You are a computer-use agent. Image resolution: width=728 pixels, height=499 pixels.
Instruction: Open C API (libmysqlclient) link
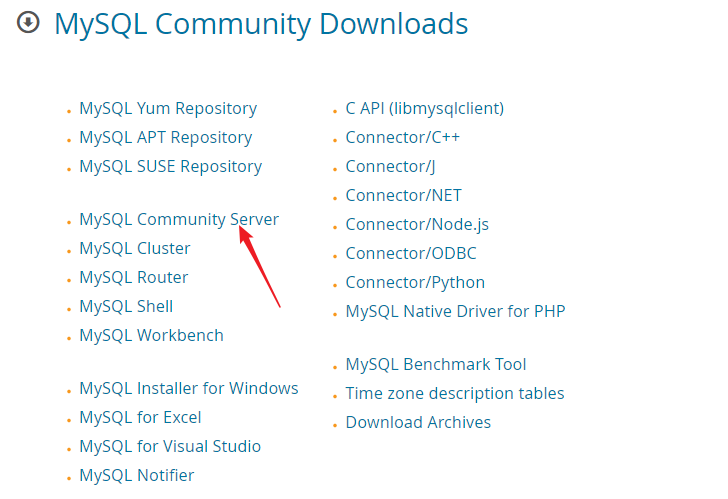click(425, 109)
